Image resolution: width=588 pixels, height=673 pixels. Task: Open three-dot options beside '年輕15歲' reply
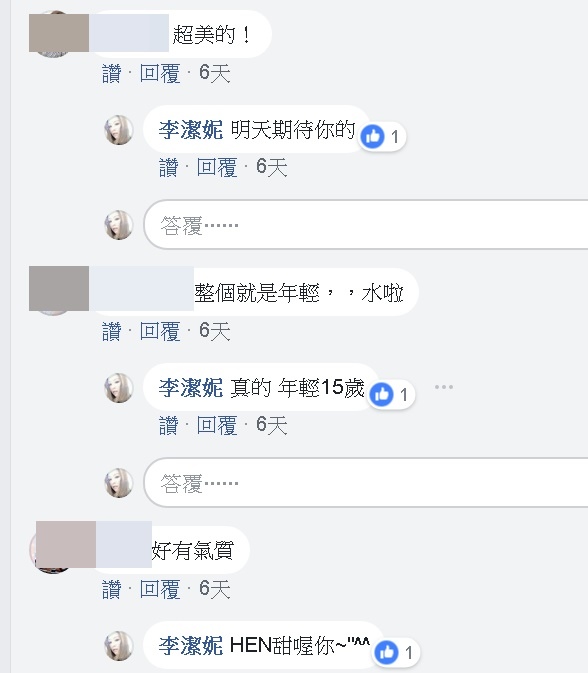tap(443, 387)
